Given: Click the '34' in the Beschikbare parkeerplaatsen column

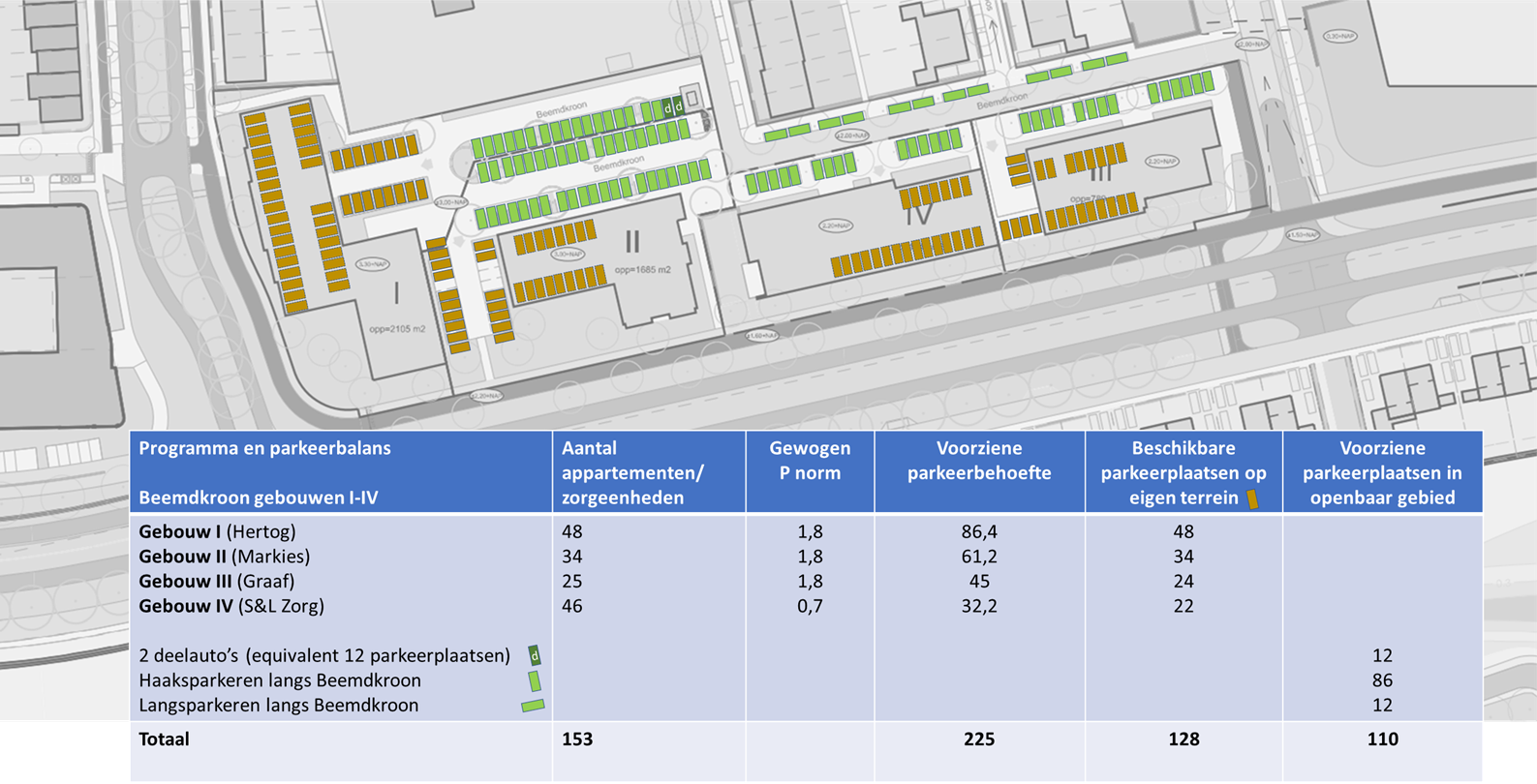Looking at the screenshot, I should pyautogui.click(x=1183, y=557).
